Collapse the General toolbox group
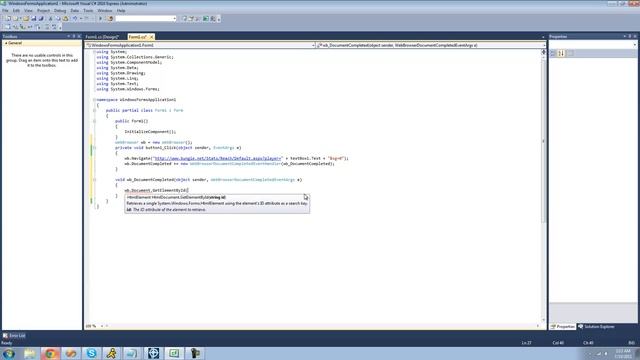 (x=6, y=43)
